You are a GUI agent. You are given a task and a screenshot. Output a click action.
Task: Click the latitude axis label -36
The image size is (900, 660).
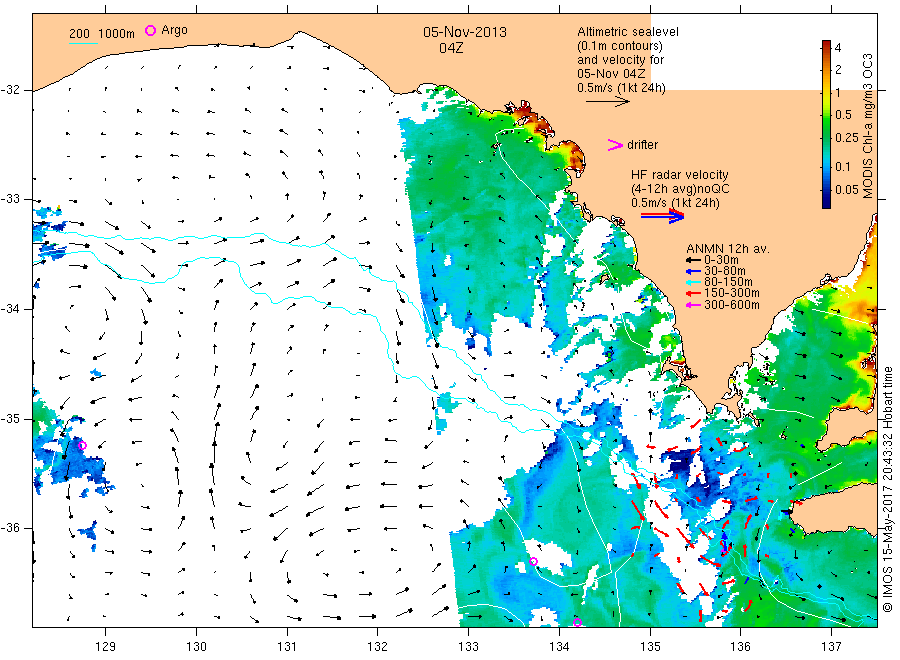pyautogui.click(x=10, y=529)
